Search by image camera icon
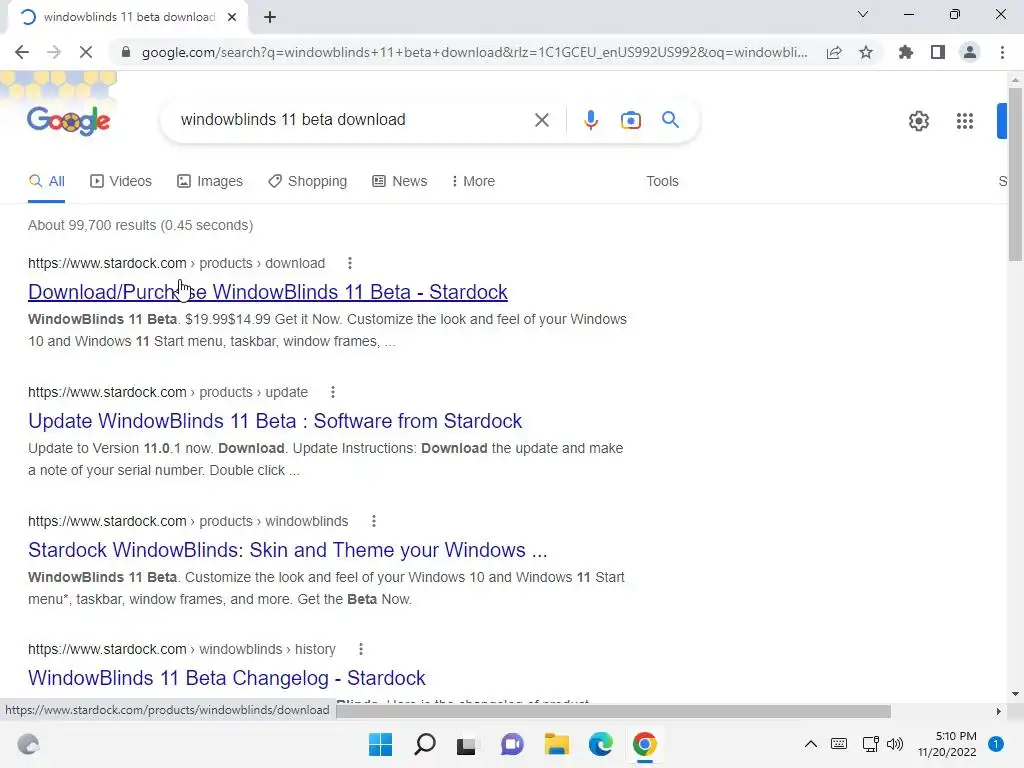This screenshot has height=768, width=1024. (631, 120)
